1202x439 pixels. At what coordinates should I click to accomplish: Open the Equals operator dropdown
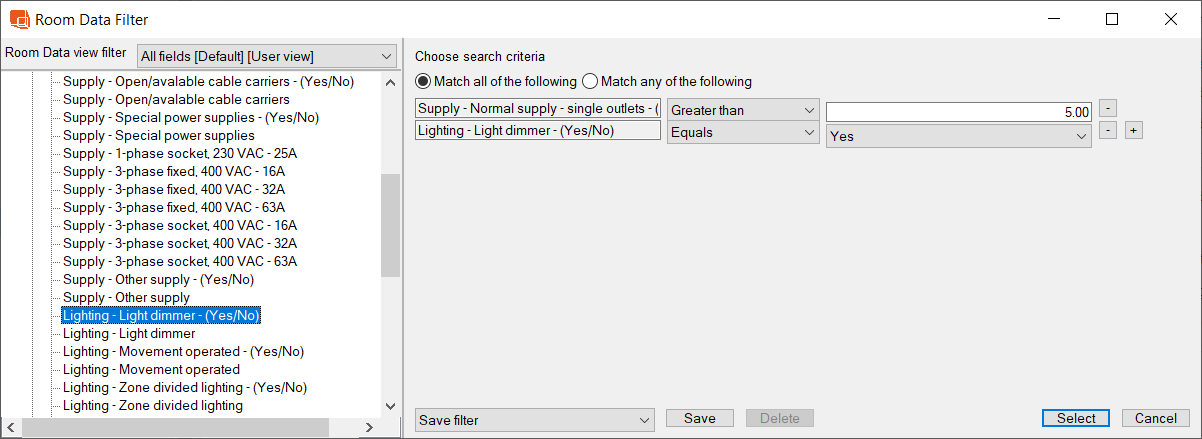(743, 132)
